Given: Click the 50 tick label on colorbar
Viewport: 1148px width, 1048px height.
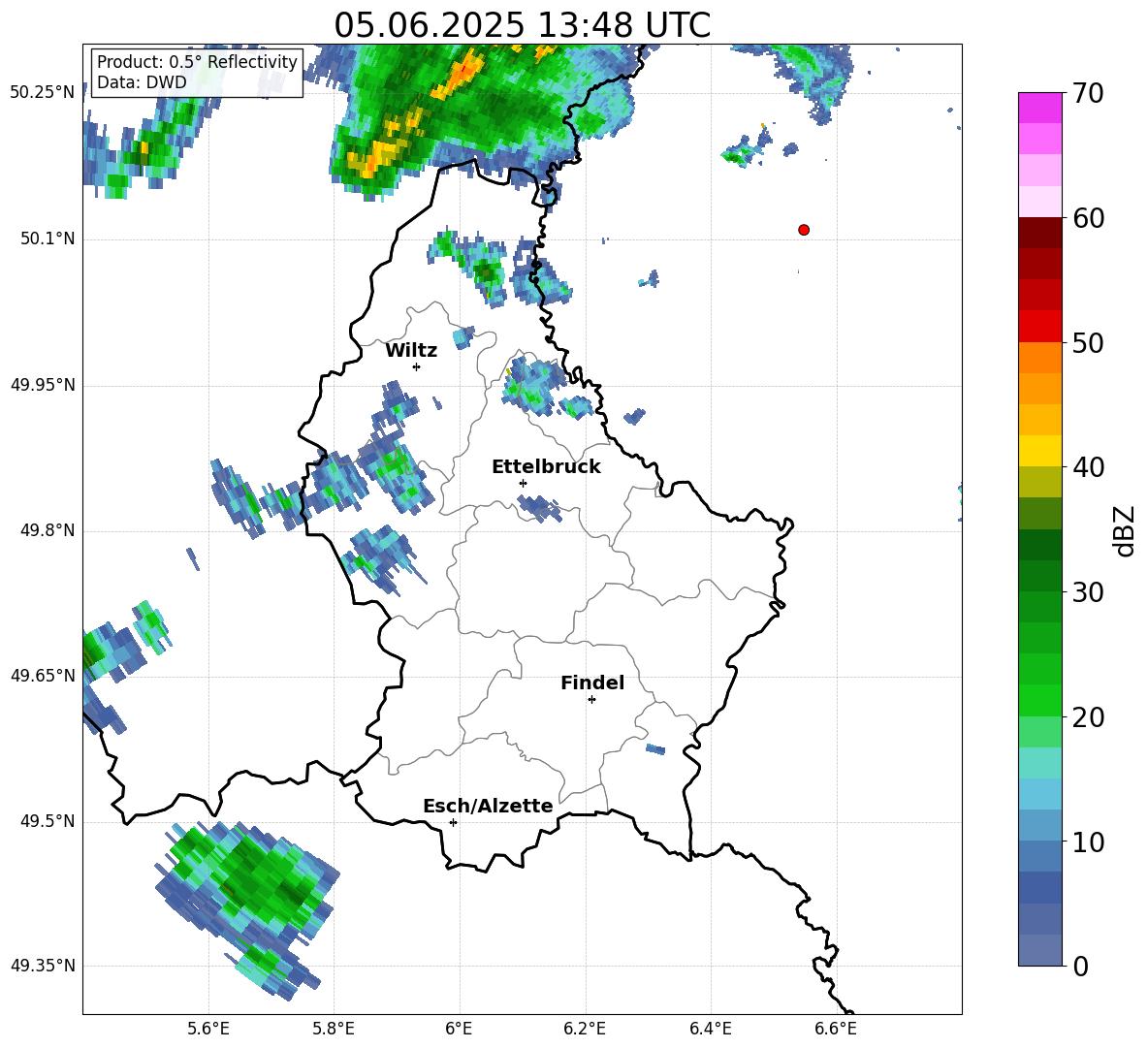Looking at the screenshot, I should point(1088,343).
